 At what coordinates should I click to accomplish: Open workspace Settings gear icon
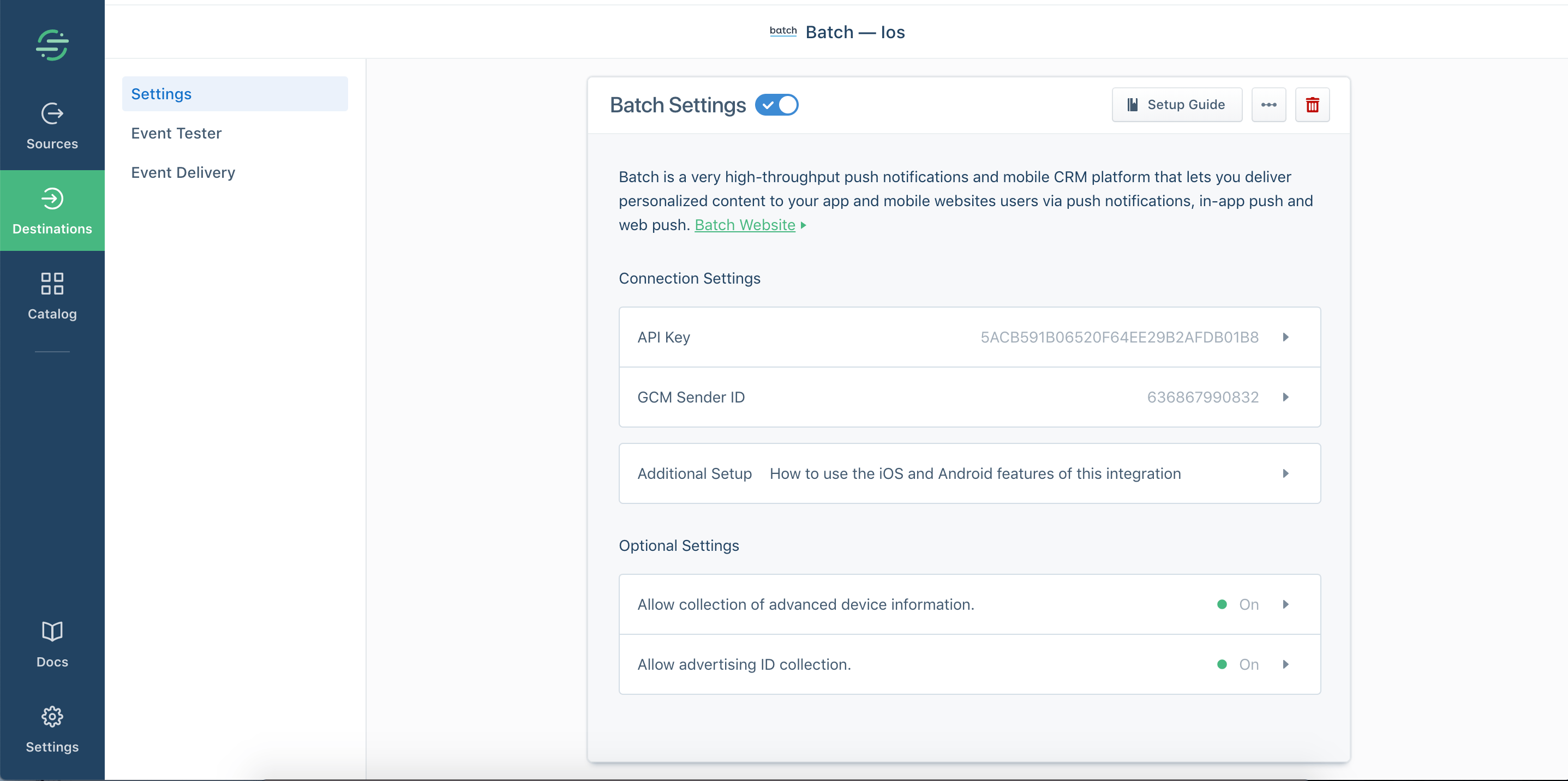[x=52, y=717]
